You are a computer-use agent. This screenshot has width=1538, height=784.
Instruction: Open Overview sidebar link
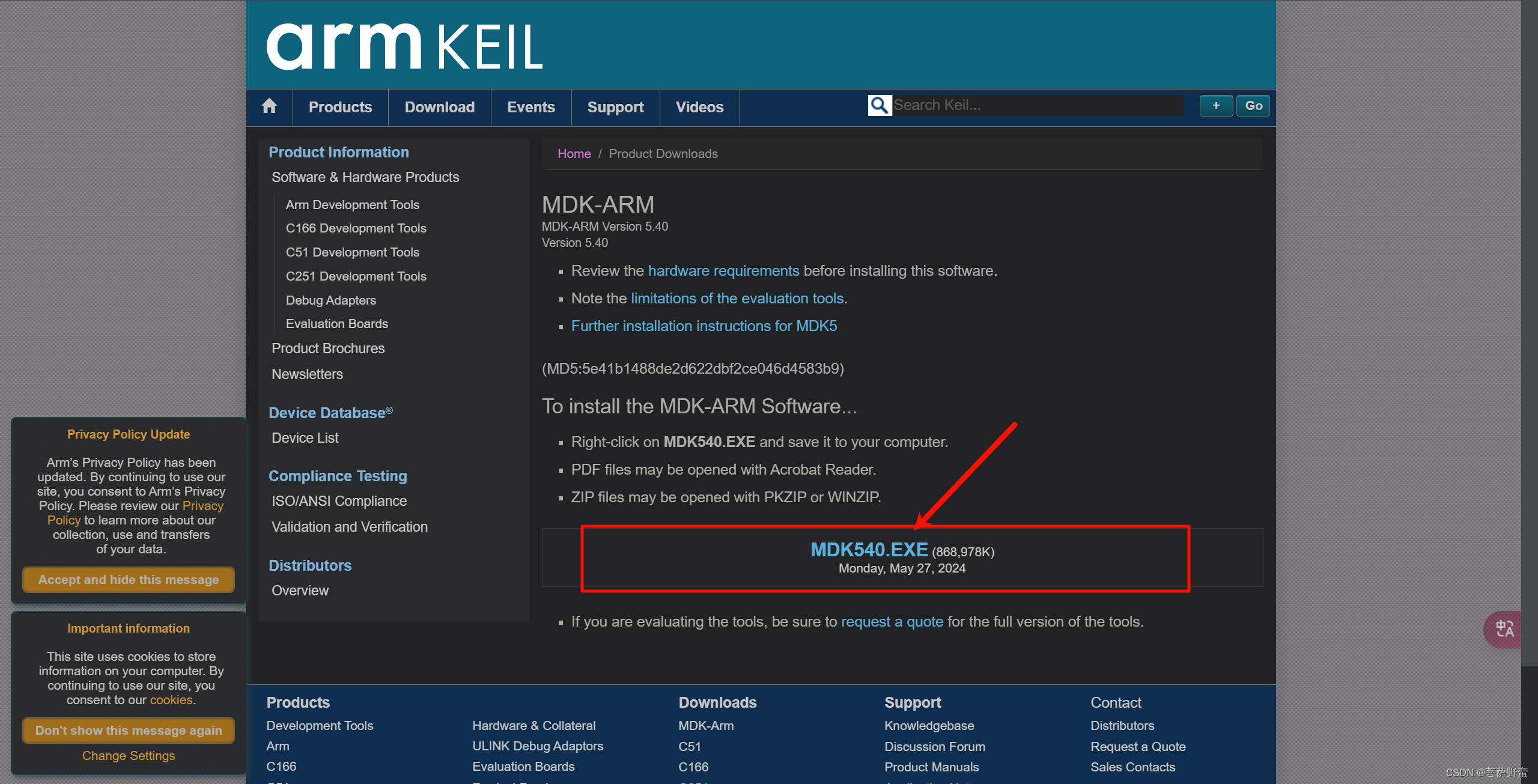tap(300, 591)
